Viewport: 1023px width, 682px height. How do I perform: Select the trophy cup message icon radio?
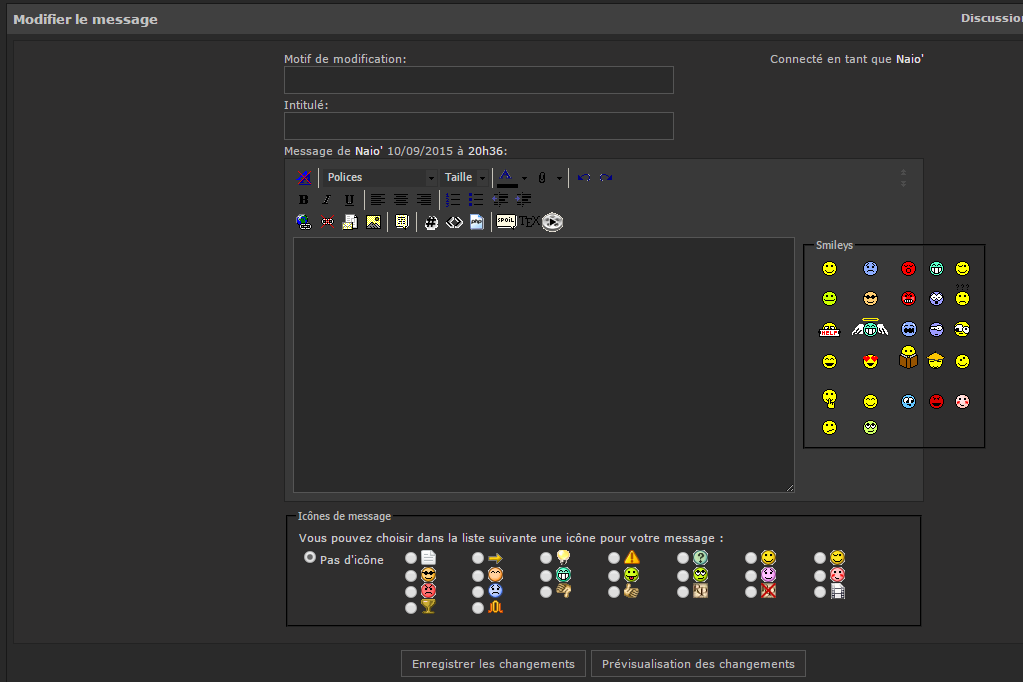coord(410,608)
